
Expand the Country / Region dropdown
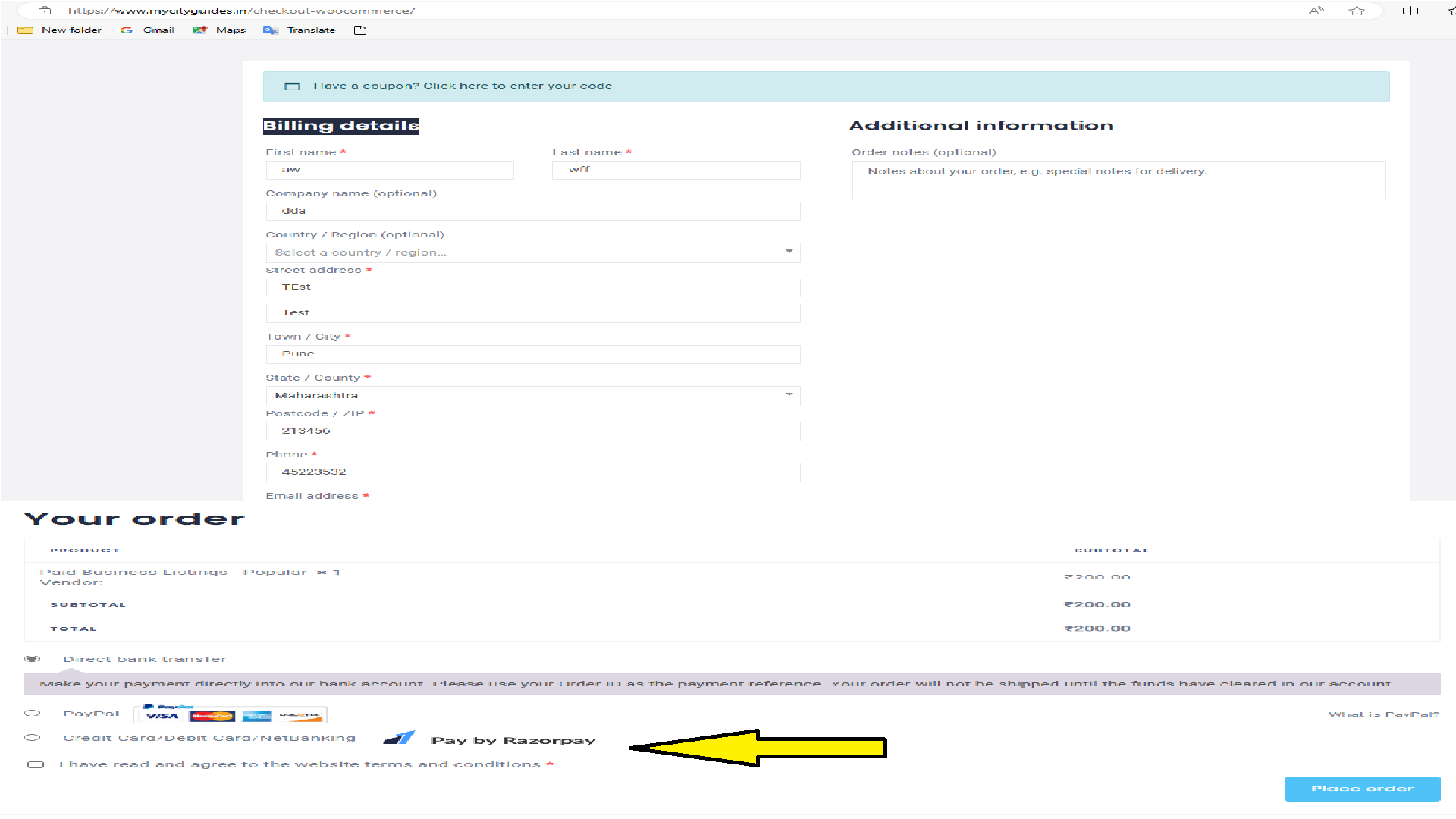532,253
